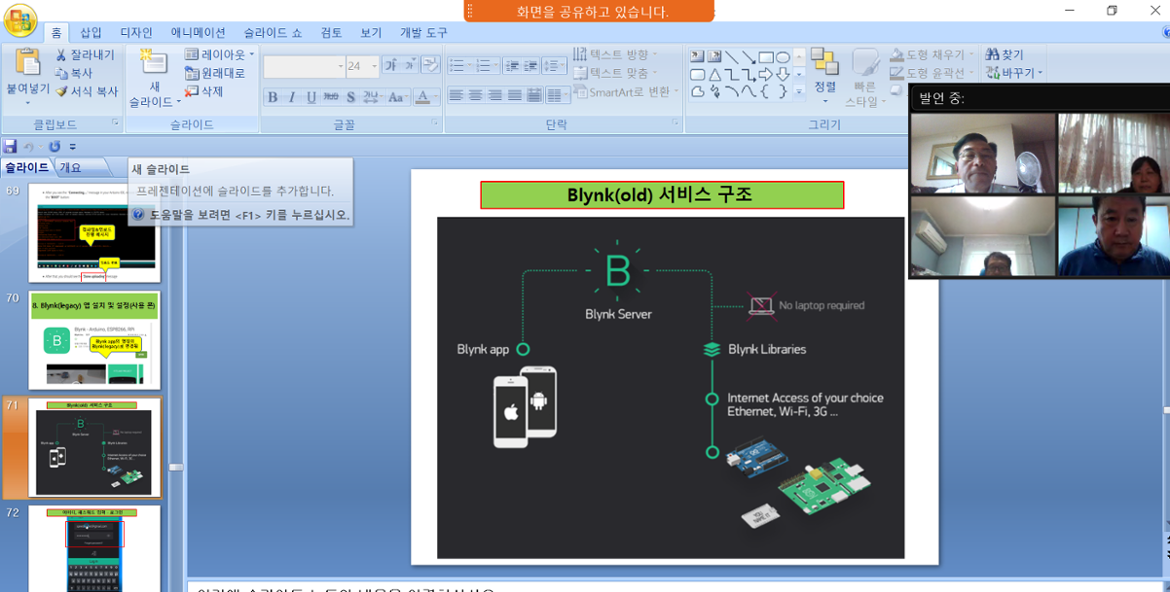Open the columns dropdown in paragraph group
This screenshot has height=592, width=1170.
tap(557, 96)
